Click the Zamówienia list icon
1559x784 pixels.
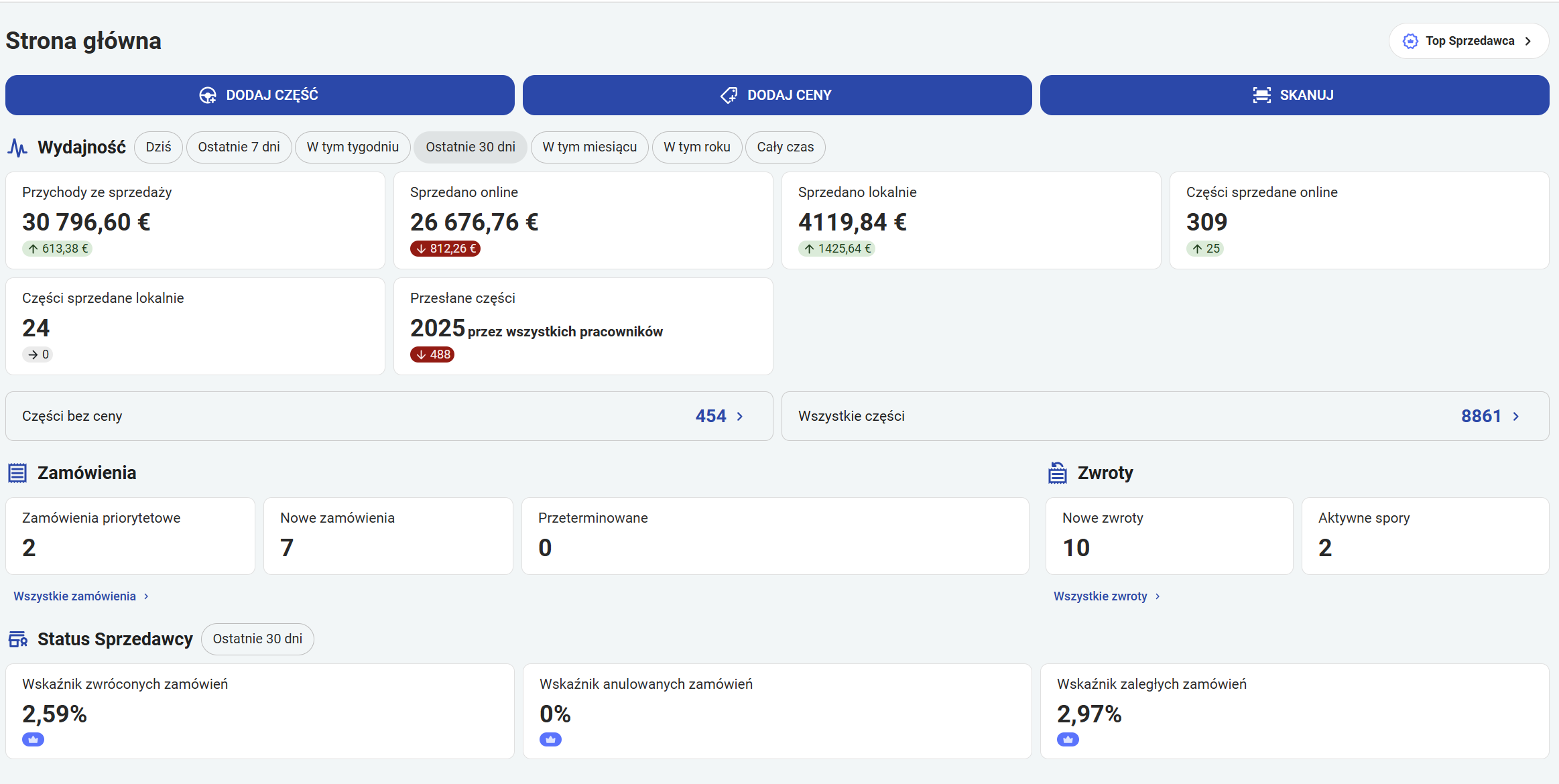coord(17,473)
